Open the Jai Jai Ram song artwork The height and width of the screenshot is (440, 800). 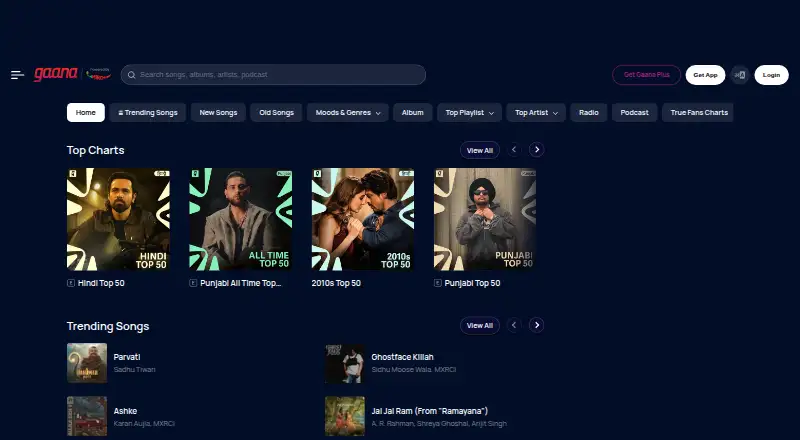[x=345, y=417]
